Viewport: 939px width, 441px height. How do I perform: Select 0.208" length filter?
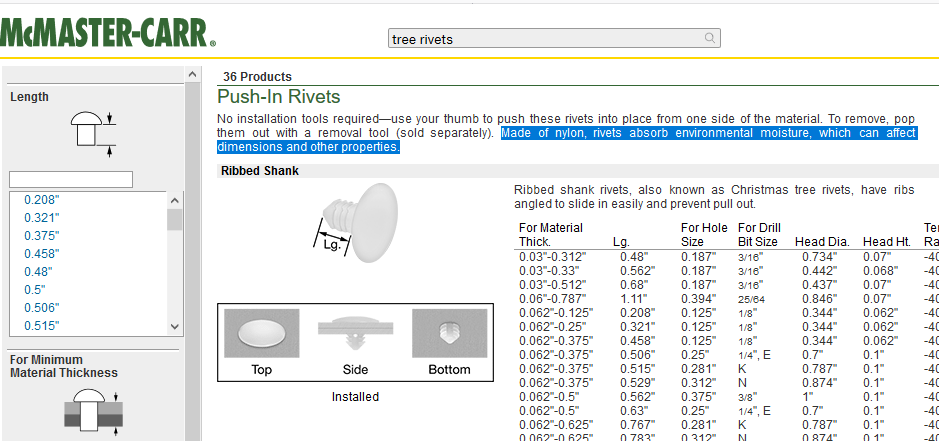click(42, 200)
